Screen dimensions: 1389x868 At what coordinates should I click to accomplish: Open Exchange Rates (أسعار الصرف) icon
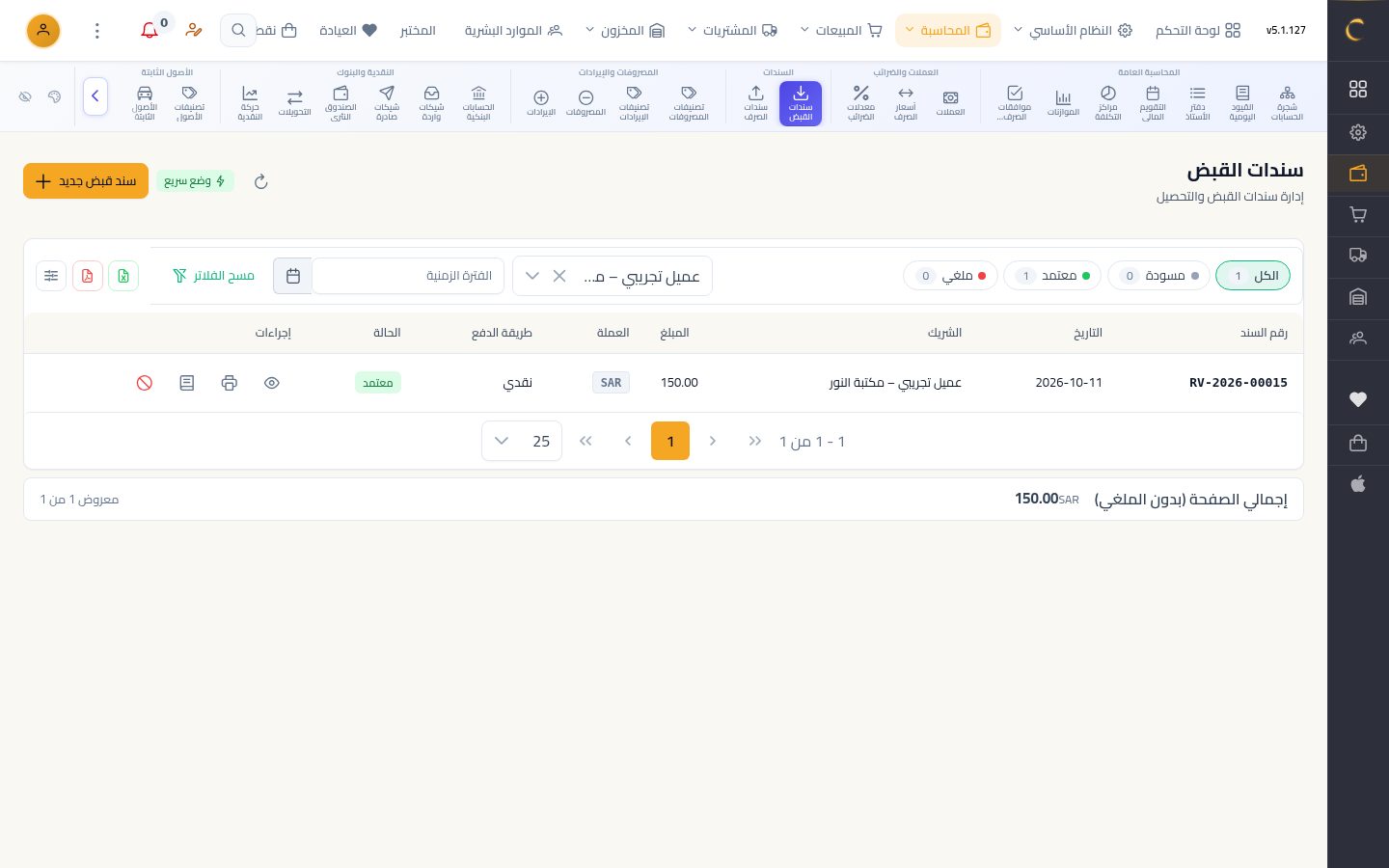coord(906,102)
